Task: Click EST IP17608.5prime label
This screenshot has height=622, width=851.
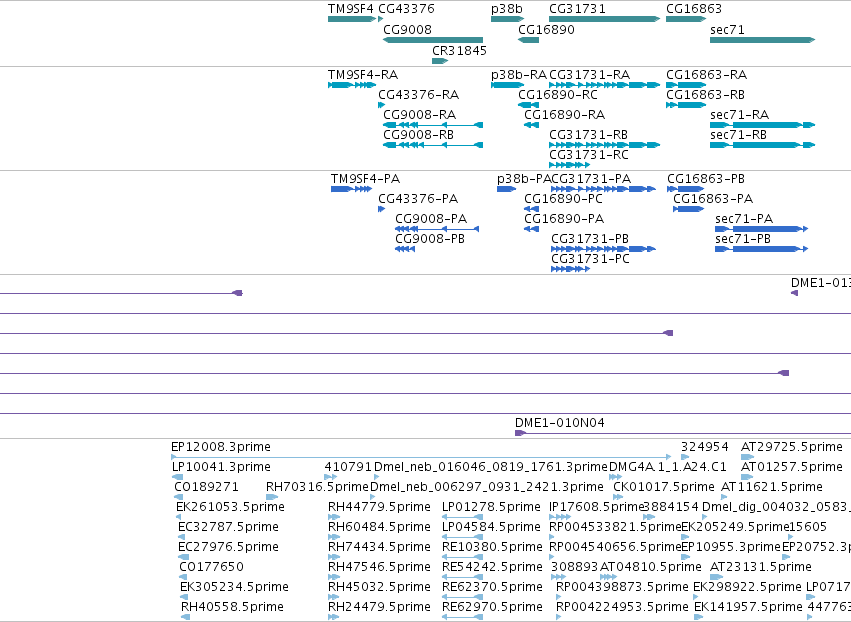Action: click(x=596, y=507)
